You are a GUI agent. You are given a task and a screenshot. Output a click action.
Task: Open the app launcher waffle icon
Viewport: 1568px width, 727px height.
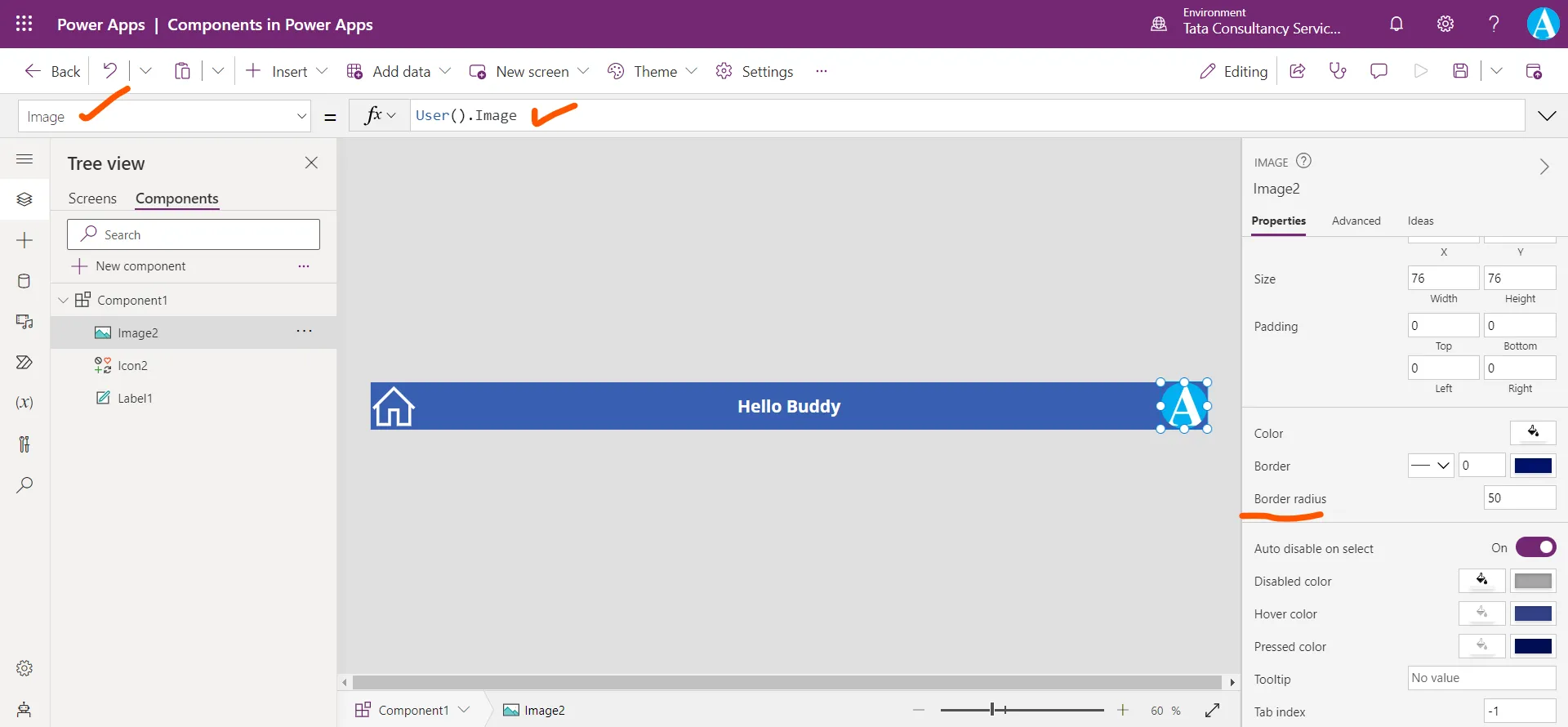pyautogui.click(x=24, y=24)
